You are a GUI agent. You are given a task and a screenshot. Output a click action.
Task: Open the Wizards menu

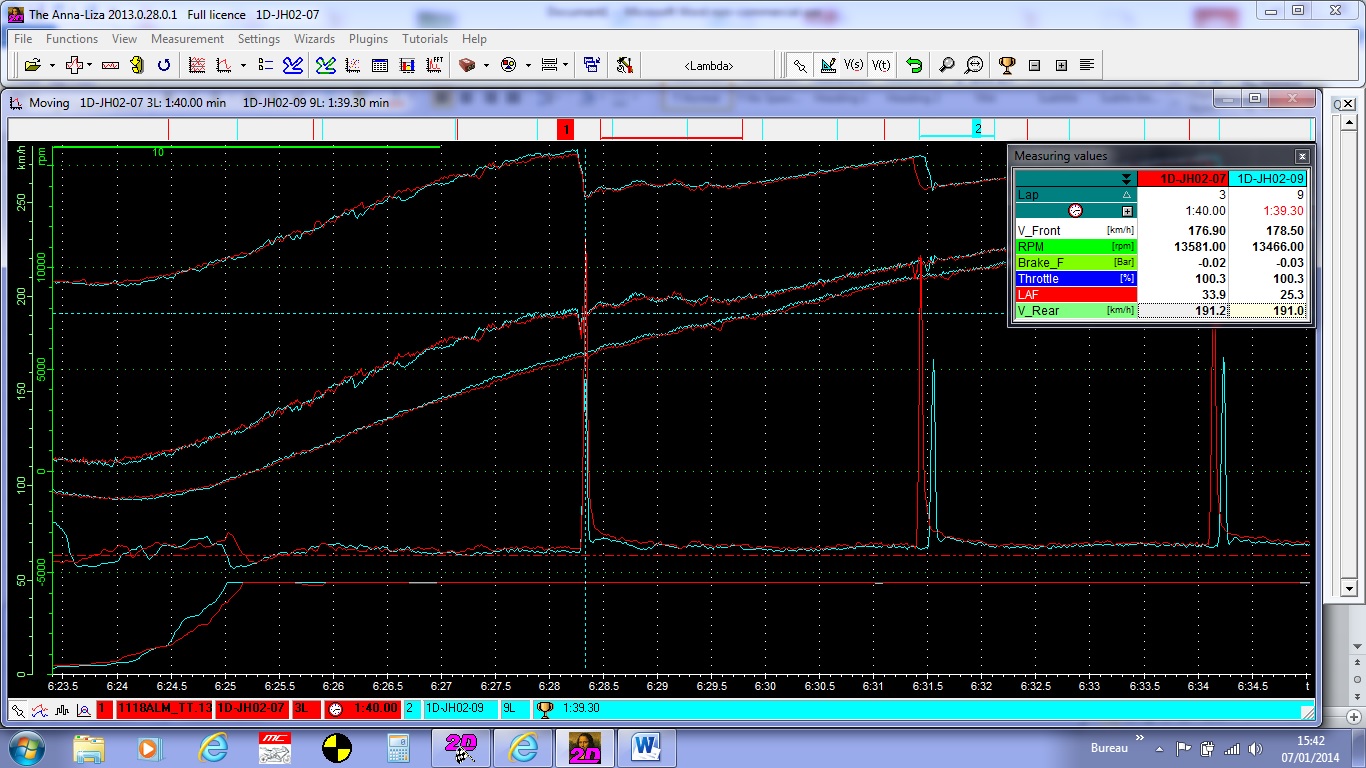(x=314, y=39)
